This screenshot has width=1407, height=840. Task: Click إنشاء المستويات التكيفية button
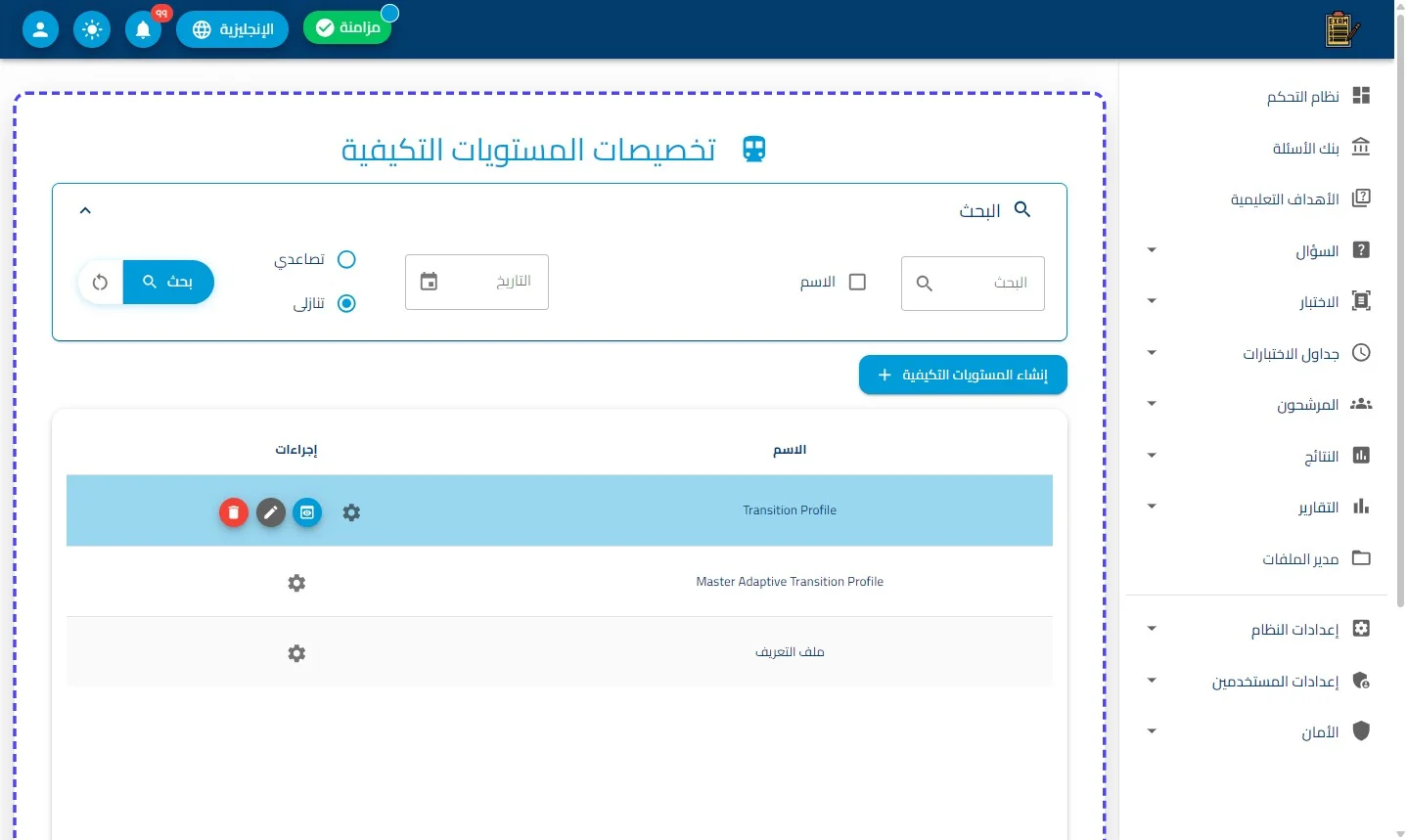(x=963, y=376)
